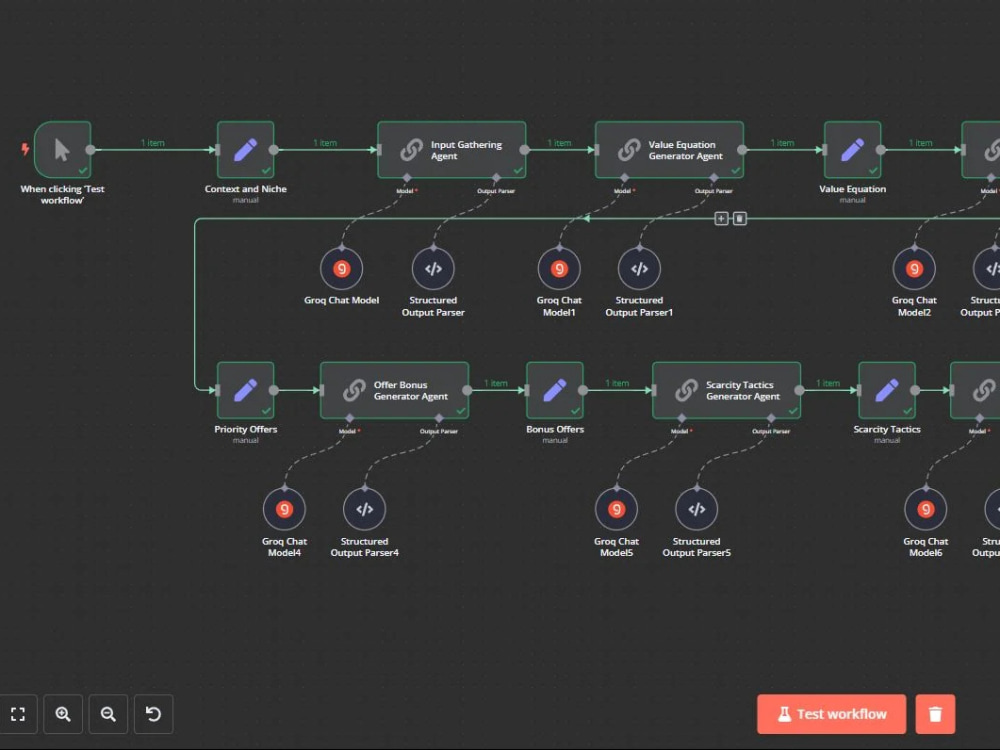The image size is (1000, 750).
Task: Open the Context and Niche edit node
Action: point(246,150)
